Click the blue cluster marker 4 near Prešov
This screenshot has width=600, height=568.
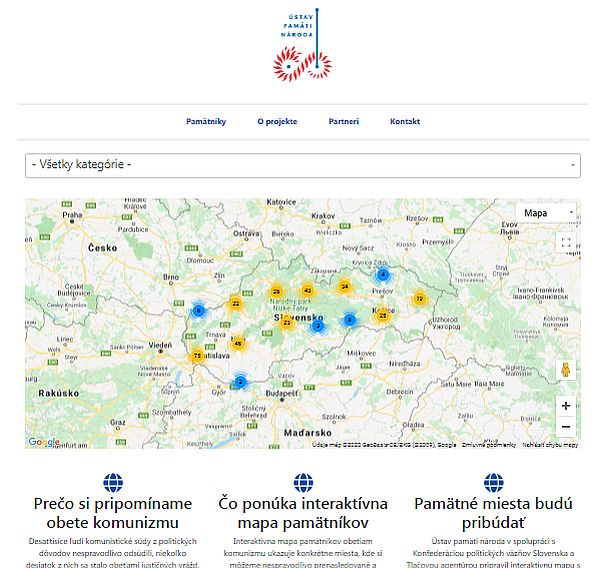click(383, 275)
